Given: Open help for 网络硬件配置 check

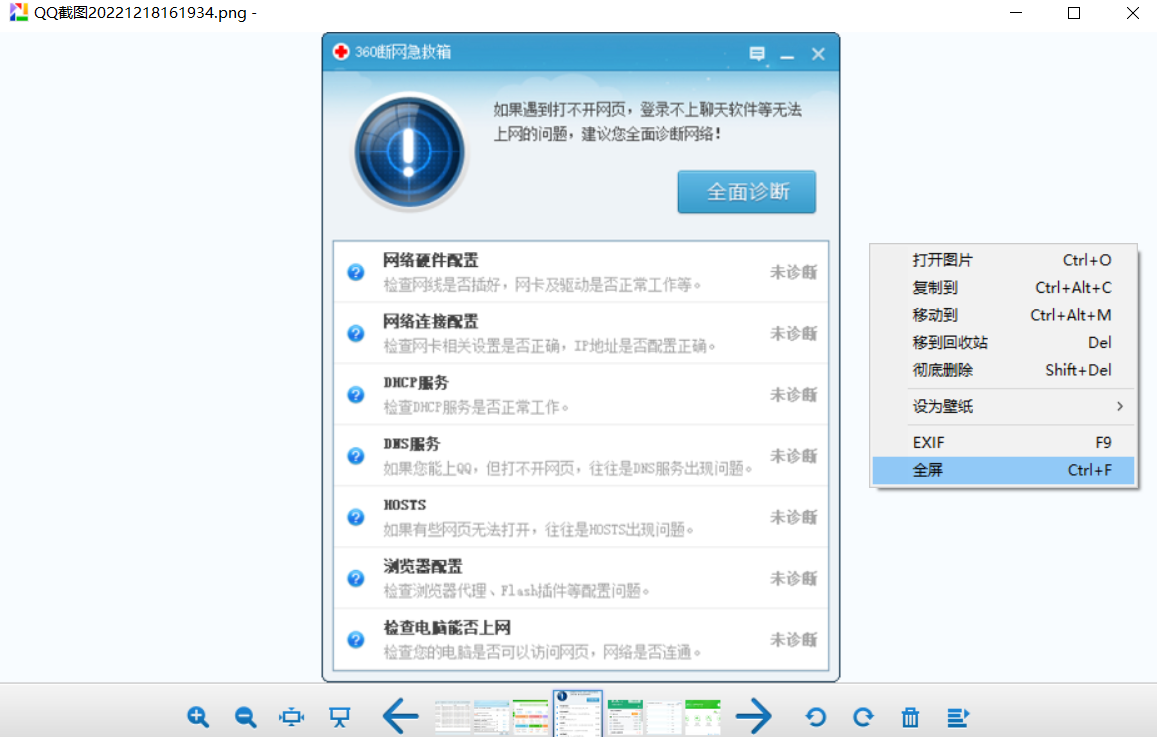Looking at the screenshot, I should [355, 270].
